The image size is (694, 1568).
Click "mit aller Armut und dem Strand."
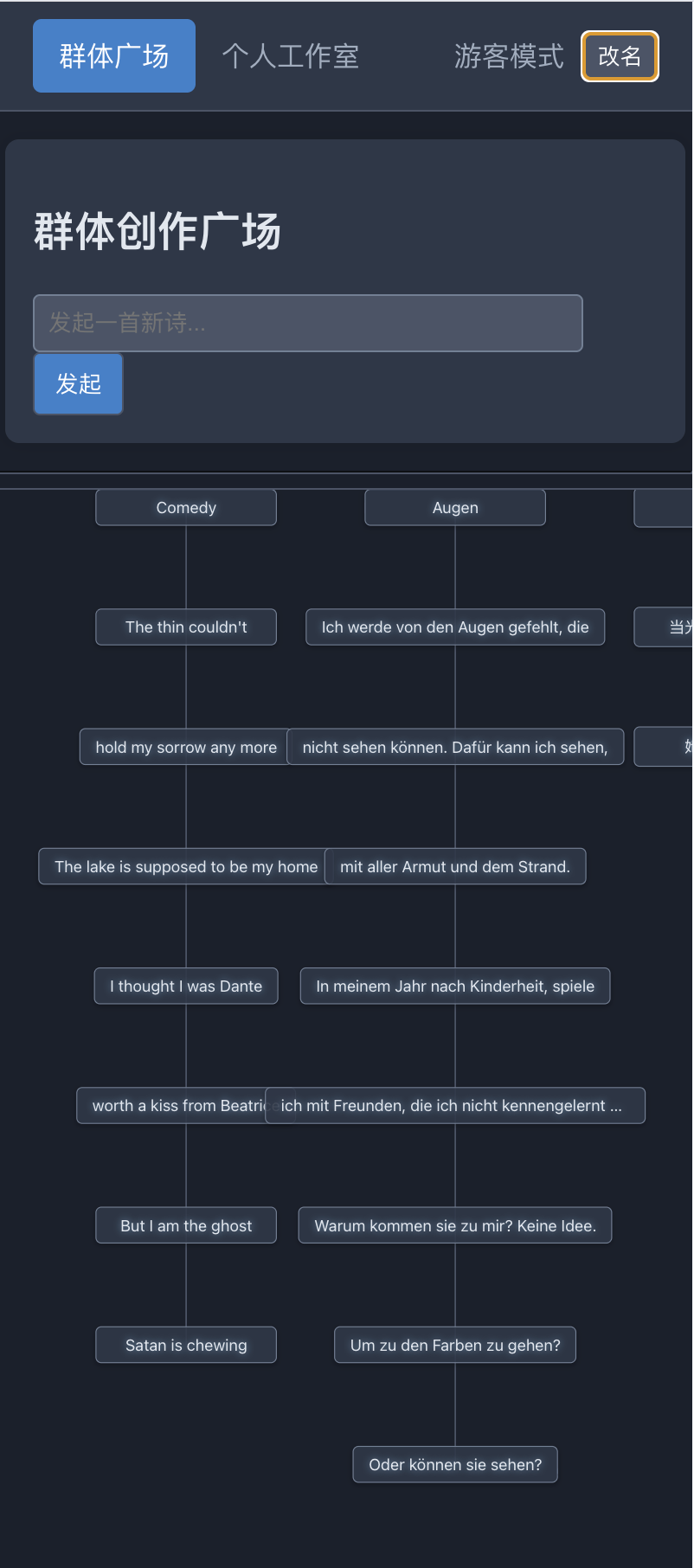pyautogui.click(x=456, y=866)
